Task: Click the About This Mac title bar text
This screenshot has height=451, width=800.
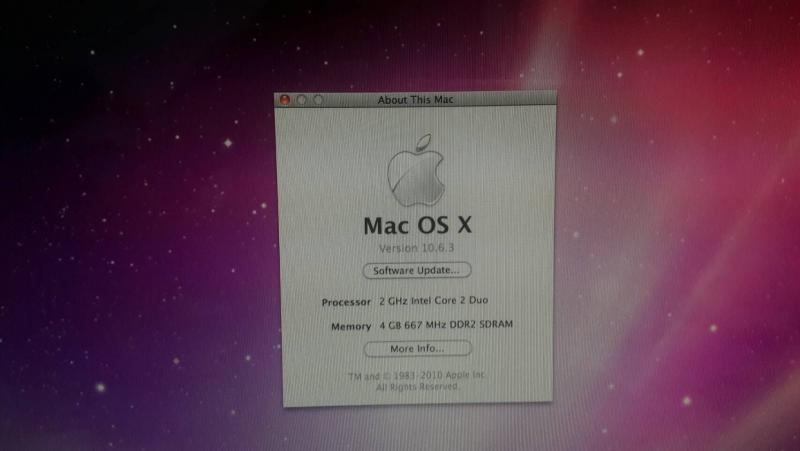Action: coord(415,100)
